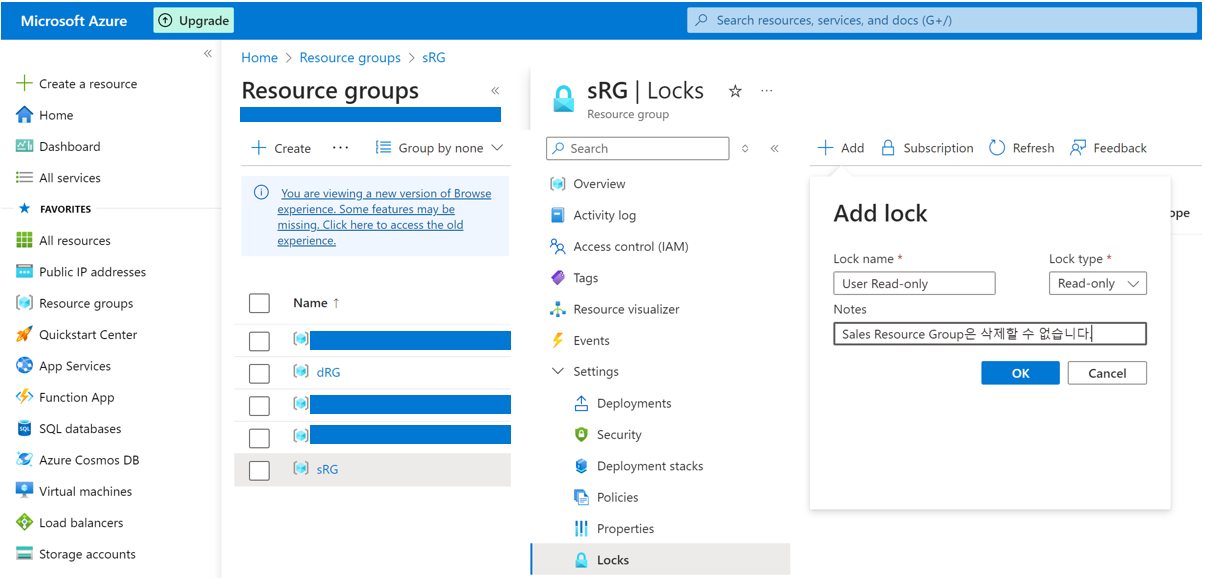The width and height of the screenshot is (1205, 578).
Task: Open Function App lightning icon
Action: click(x=25, y=397)
